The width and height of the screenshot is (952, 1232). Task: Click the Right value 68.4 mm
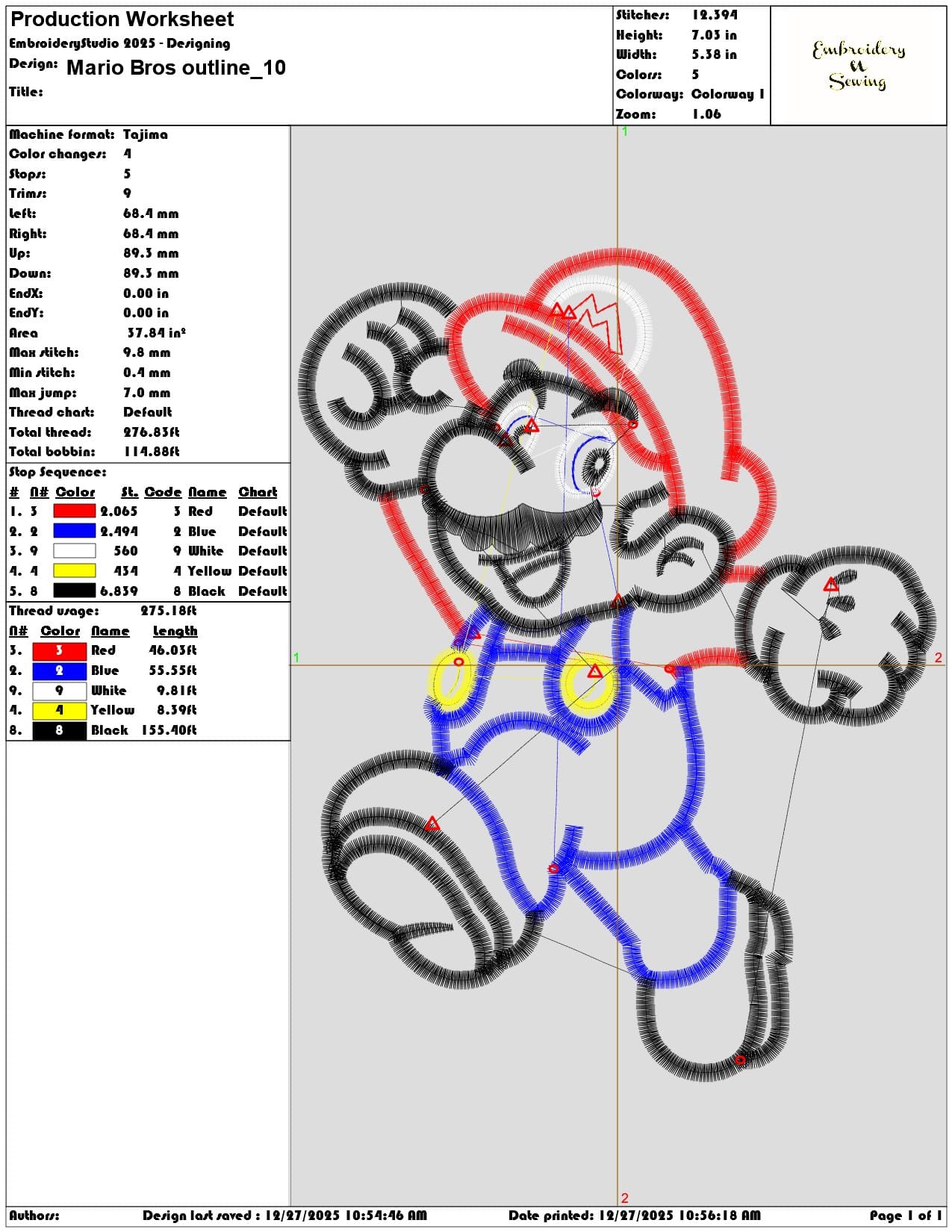point(151,234)
